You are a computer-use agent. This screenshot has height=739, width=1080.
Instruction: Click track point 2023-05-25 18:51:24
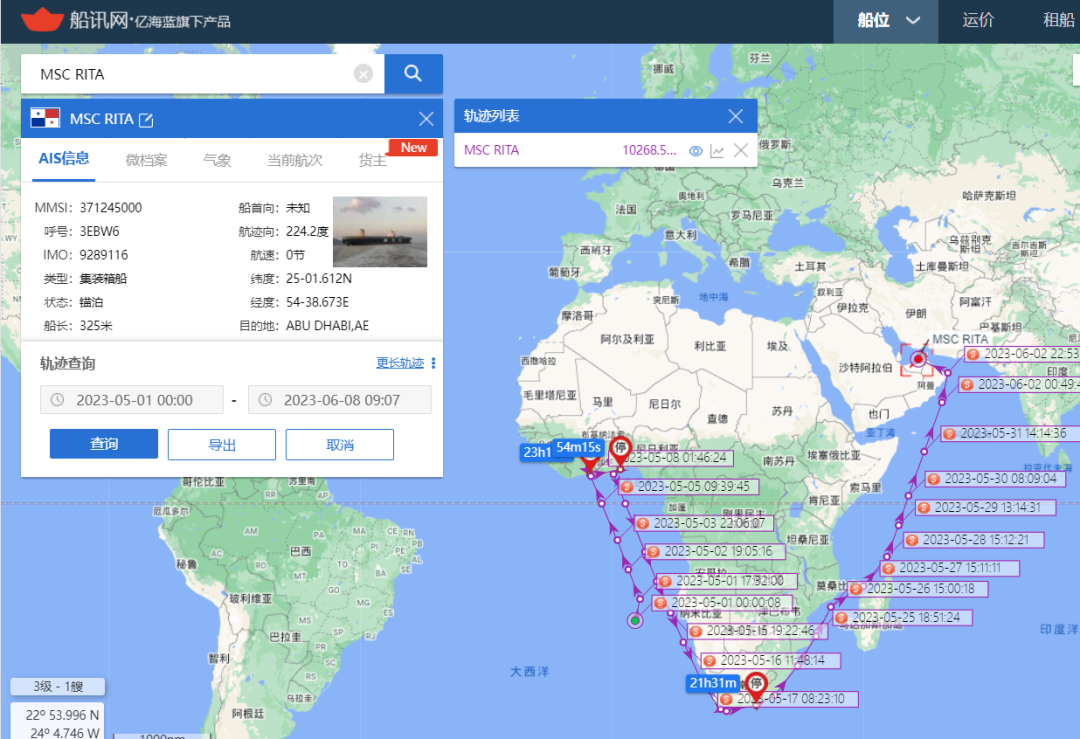tap(903, 618)
